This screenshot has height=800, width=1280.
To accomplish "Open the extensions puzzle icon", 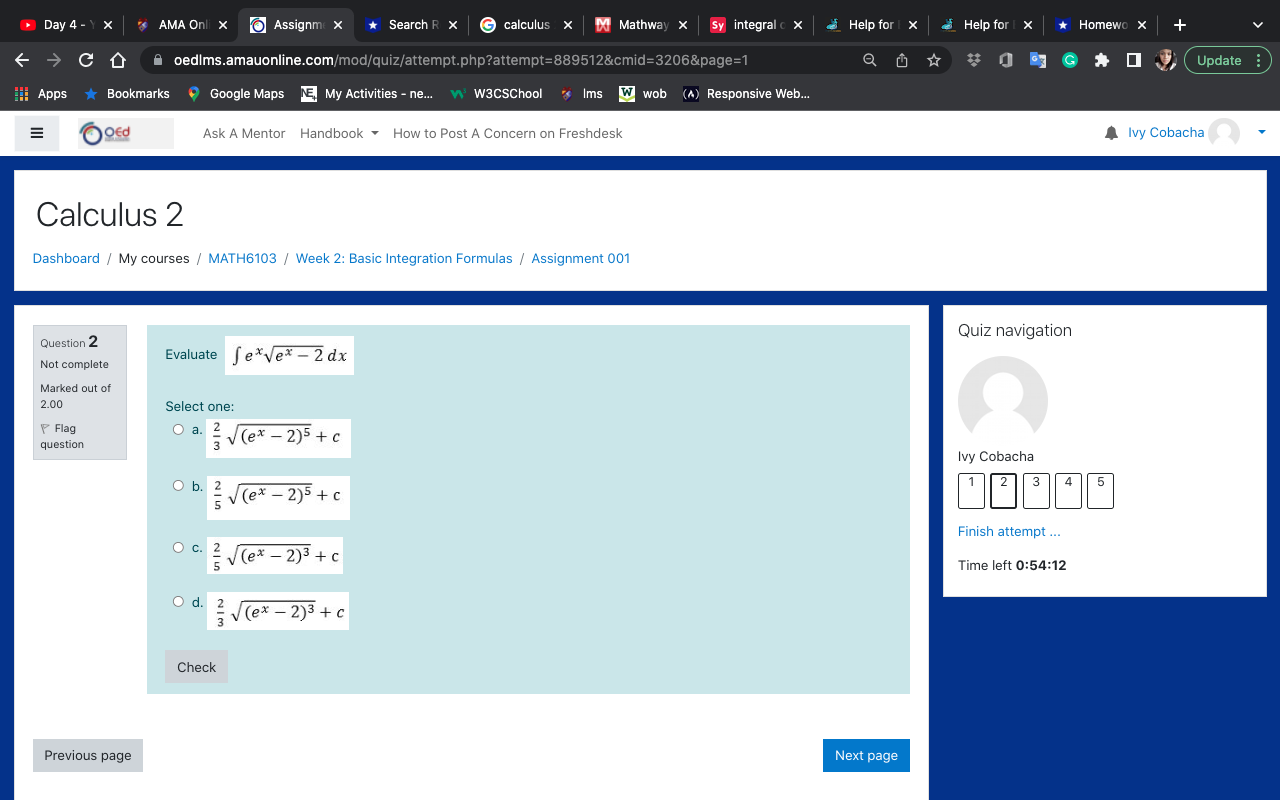I will click(1102, 60).
